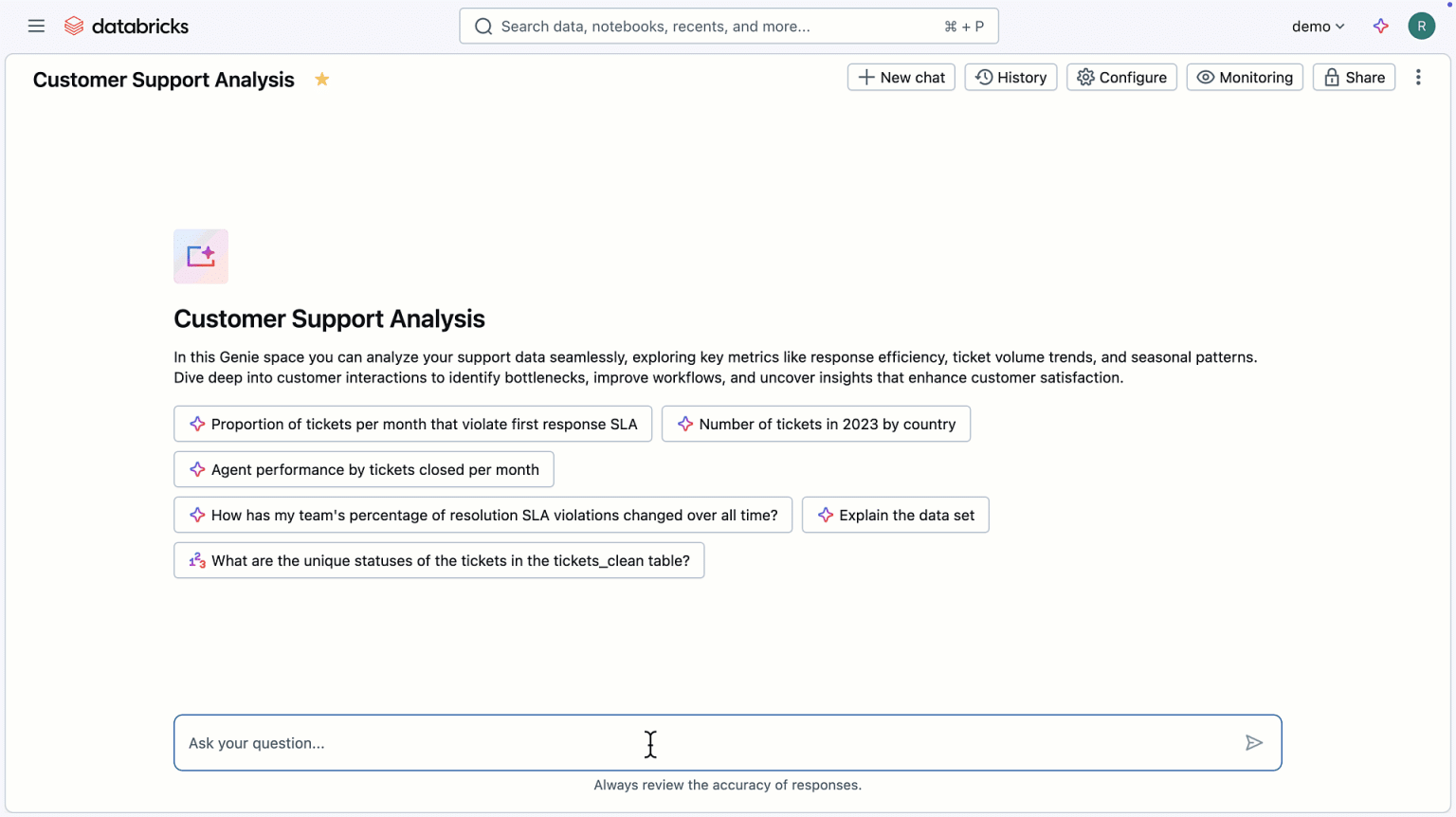1456x817 pixels.
Task: Open the user profile avatar menu
Action: click(x=1421, y=26)
